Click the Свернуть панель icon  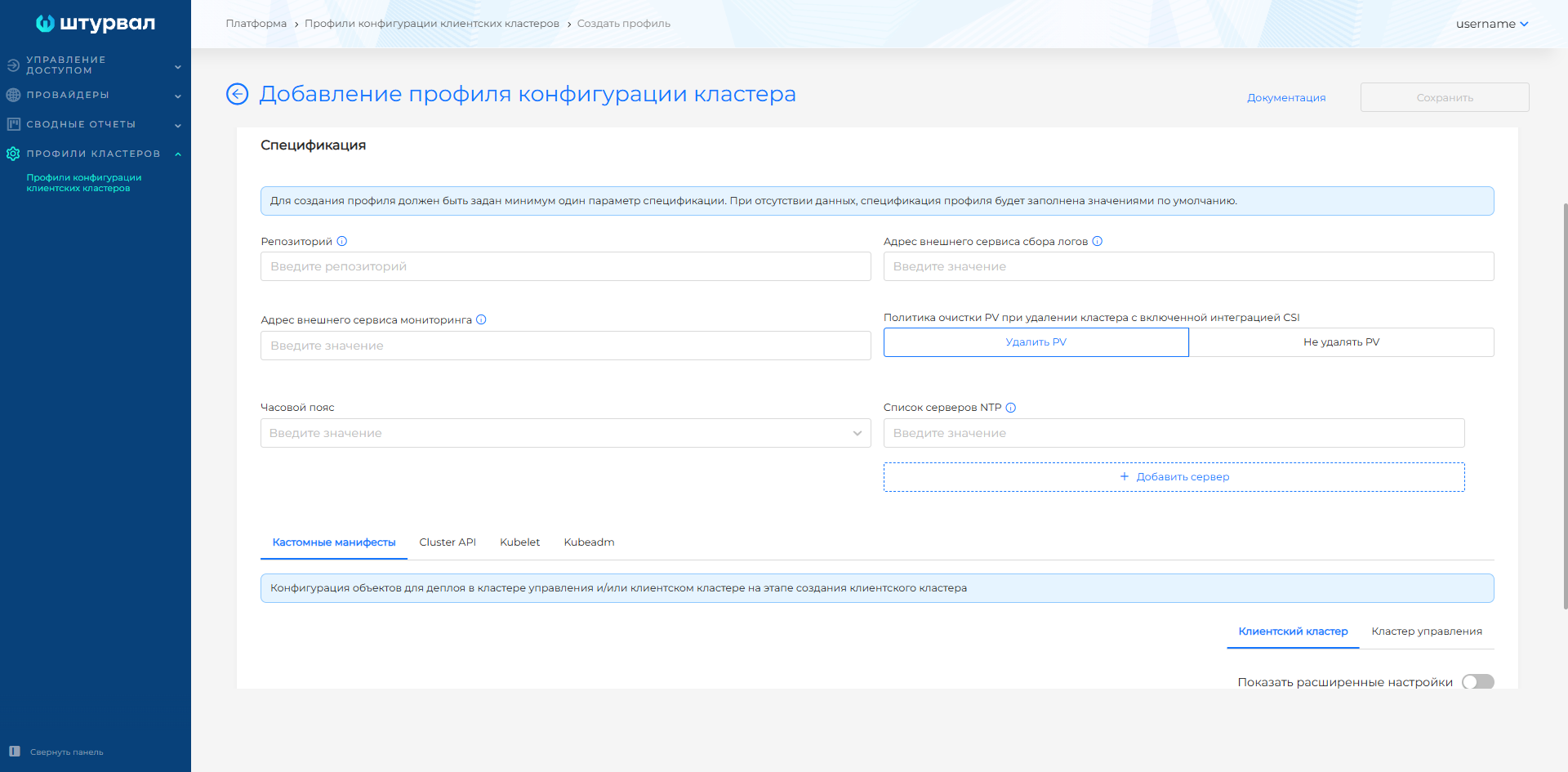click(x=15, y=752)
